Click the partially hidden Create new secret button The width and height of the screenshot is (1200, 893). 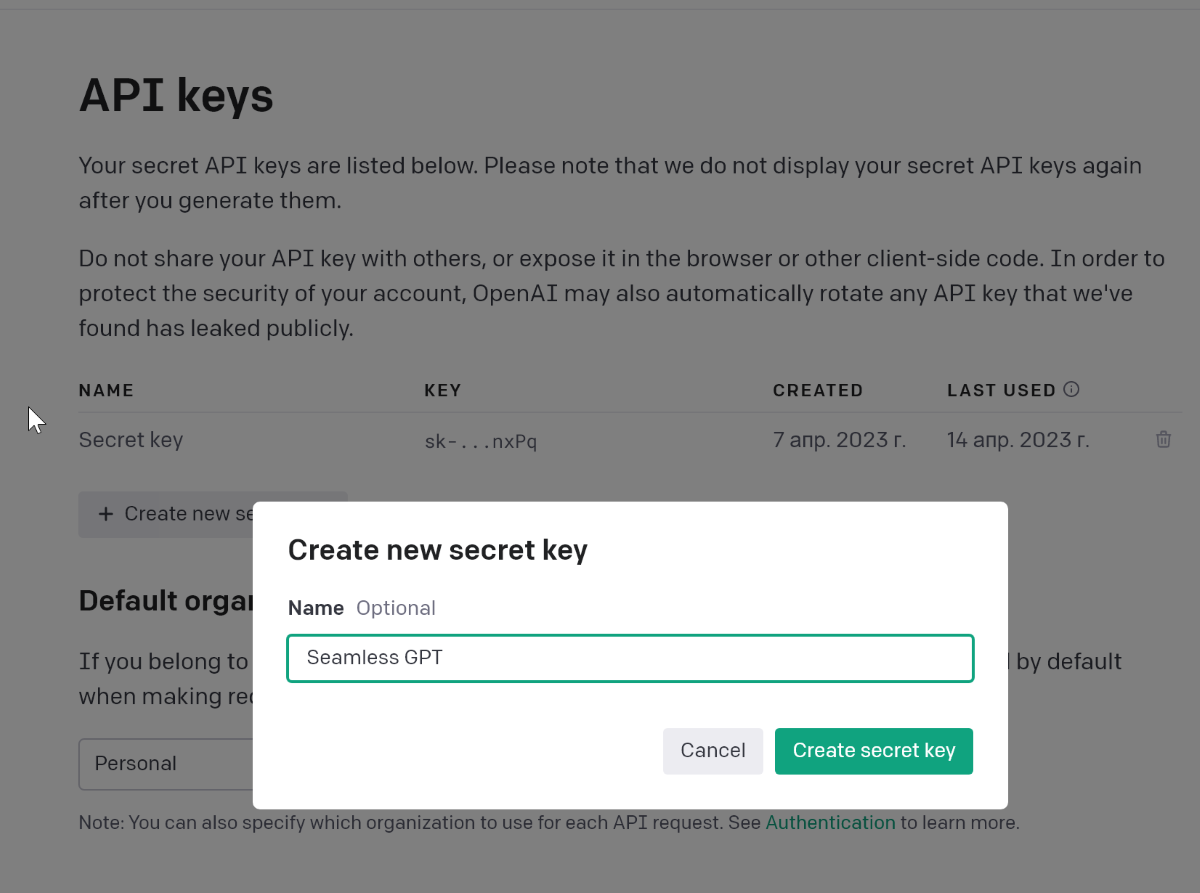(166, 514)
